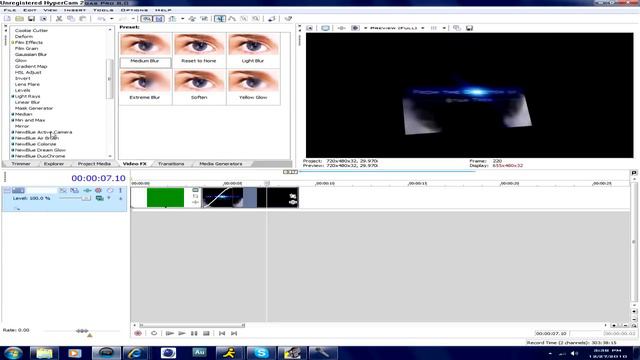Adjust the playback Rate slider

coord(82,331)
